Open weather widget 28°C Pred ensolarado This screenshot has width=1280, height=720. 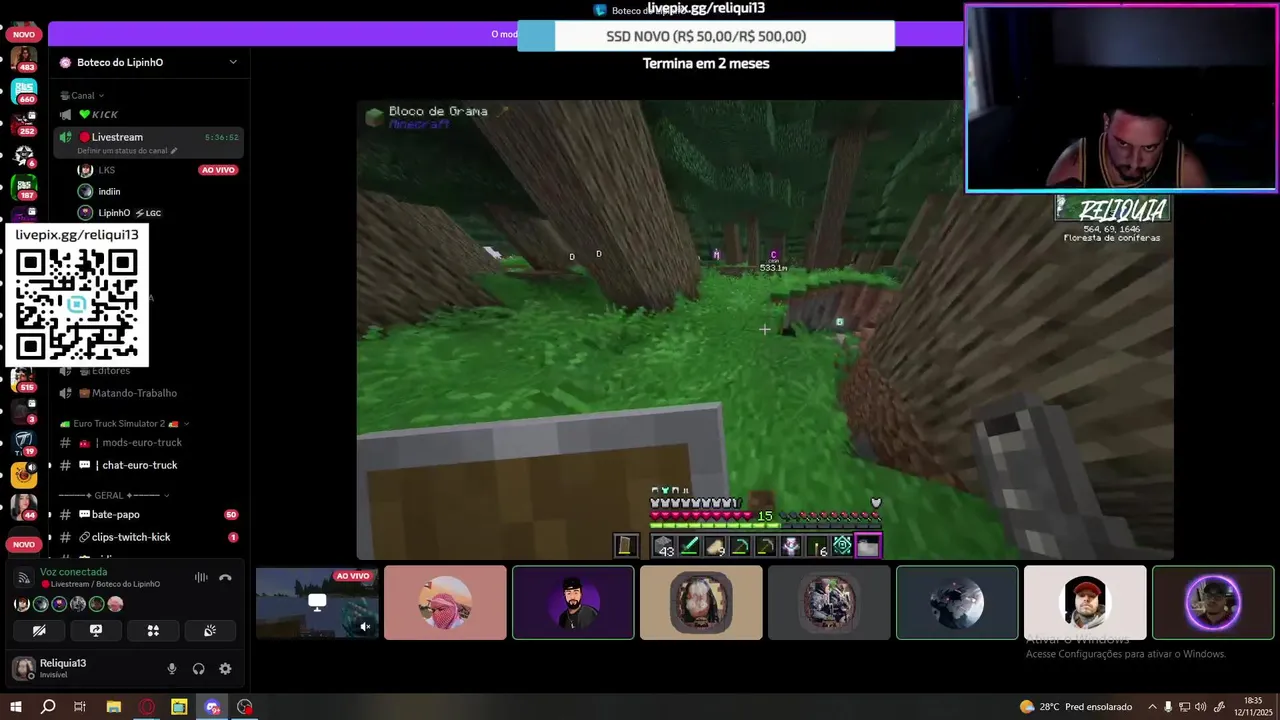[x=1076, y=707]
